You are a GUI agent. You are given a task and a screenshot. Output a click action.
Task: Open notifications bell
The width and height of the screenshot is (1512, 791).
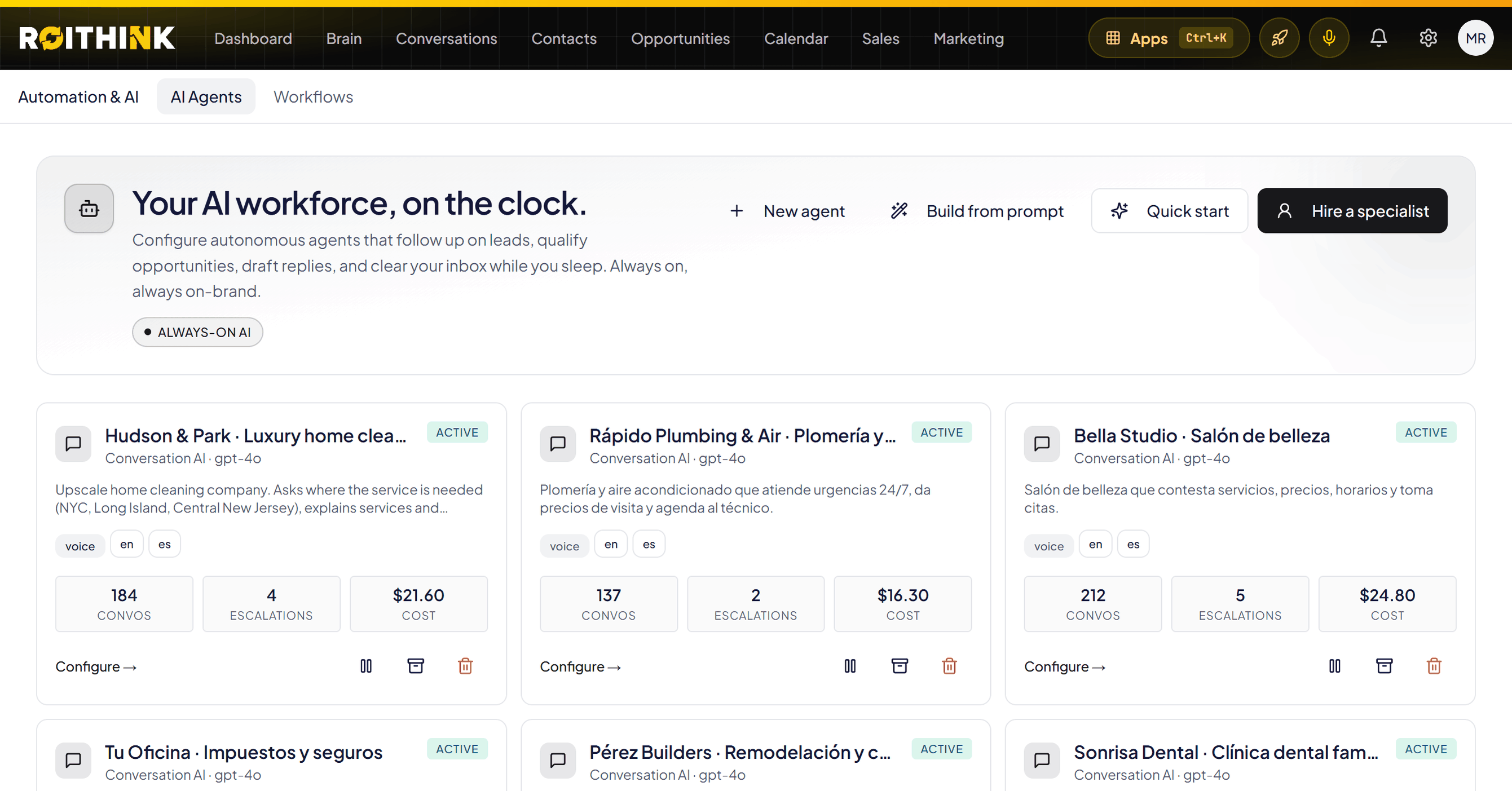pyautogui.click(x=1378, y=38)
